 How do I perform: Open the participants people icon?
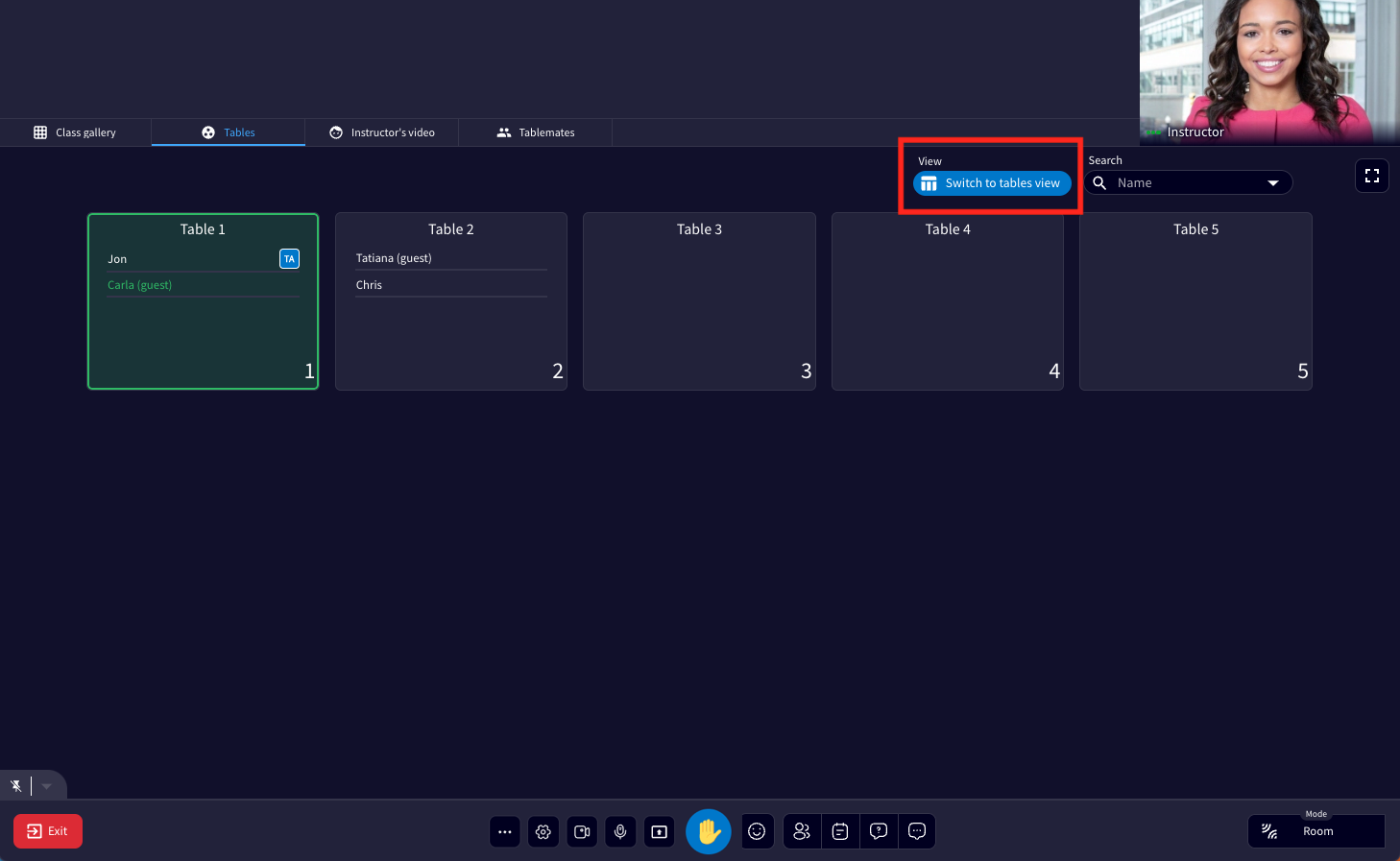coord(802,831)
